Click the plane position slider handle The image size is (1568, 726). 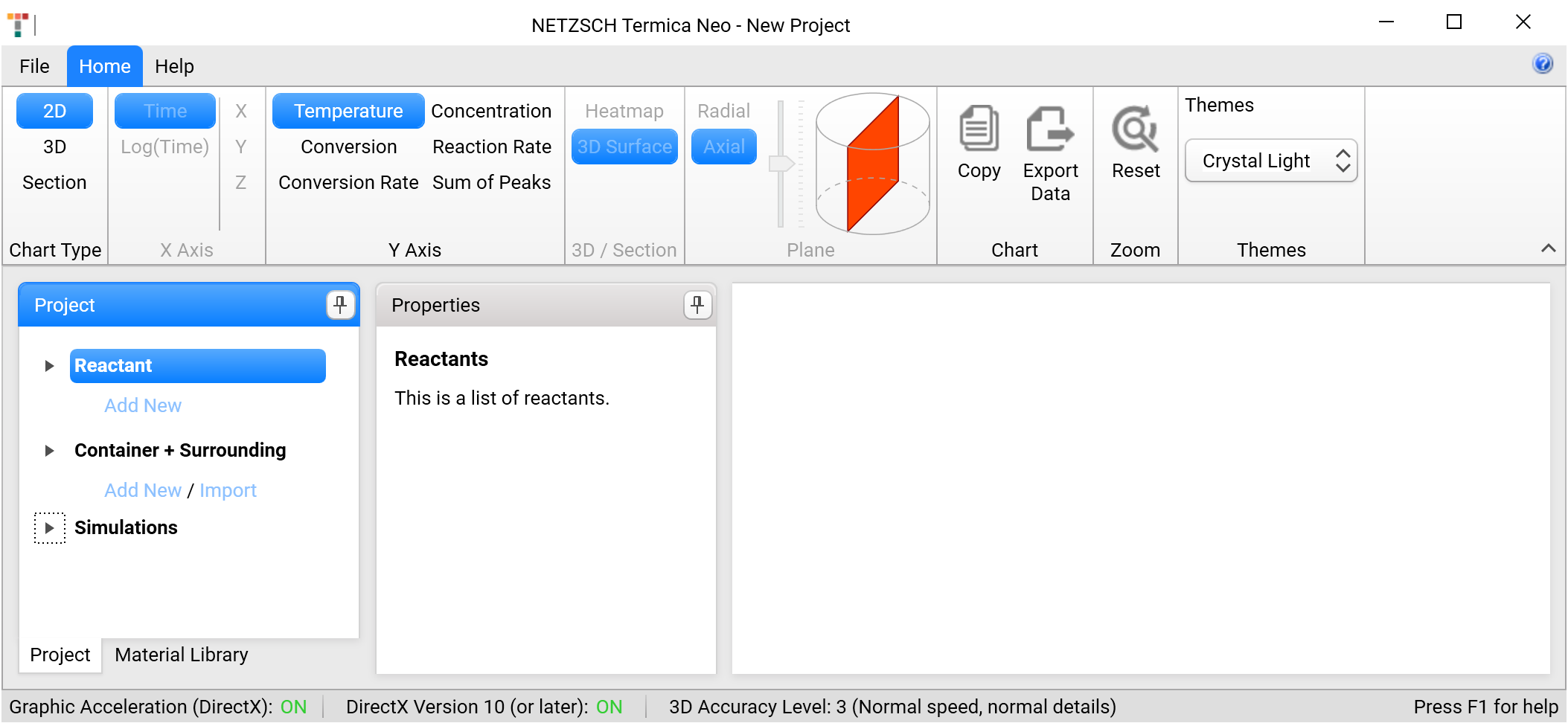(781, 163)
